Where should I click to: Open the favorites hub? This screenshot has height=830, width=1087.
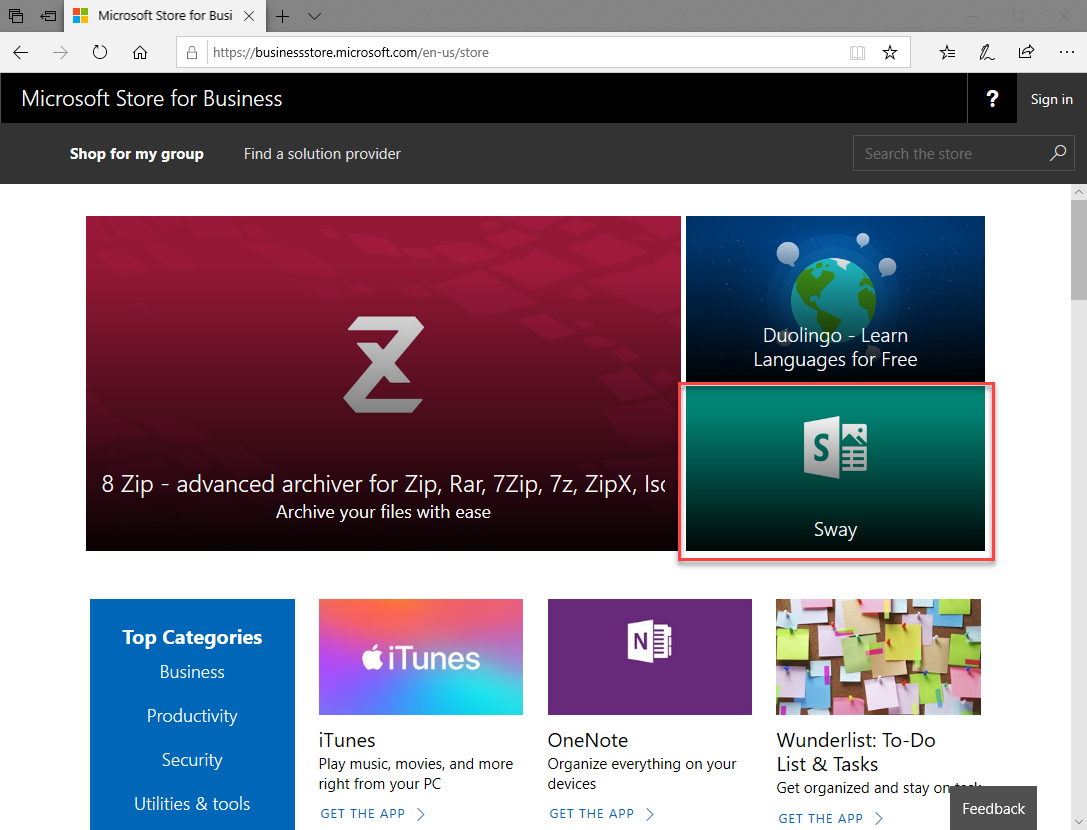(x=947, y=52)
